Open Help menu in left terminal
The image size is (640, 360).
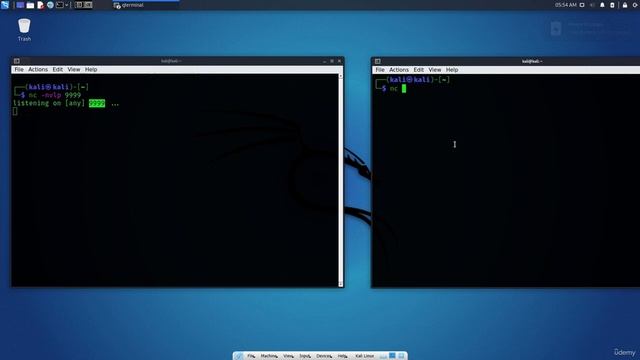point(91,69)
